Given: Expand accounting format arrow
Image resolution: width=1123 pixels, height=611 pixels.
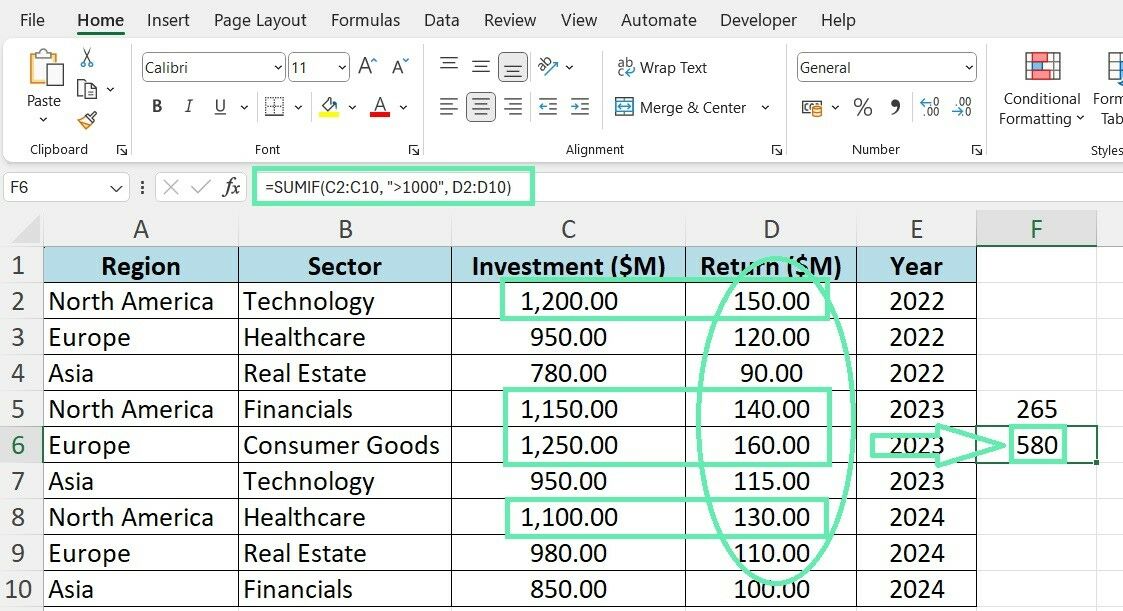Looking at the screenshot, I should [835, 107].
